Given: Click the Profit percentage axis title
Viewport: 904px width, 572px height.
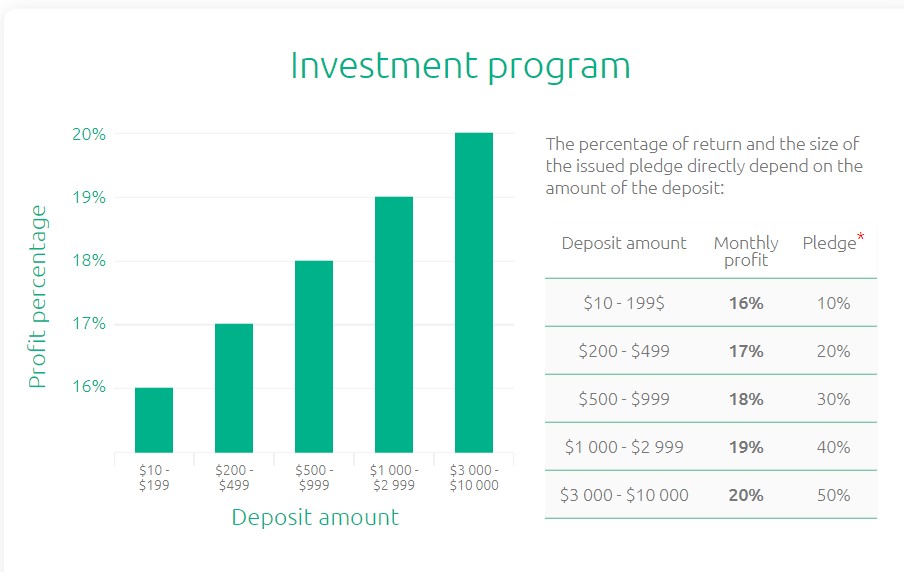Looking at the screenshot, I should tap(37, 296).
